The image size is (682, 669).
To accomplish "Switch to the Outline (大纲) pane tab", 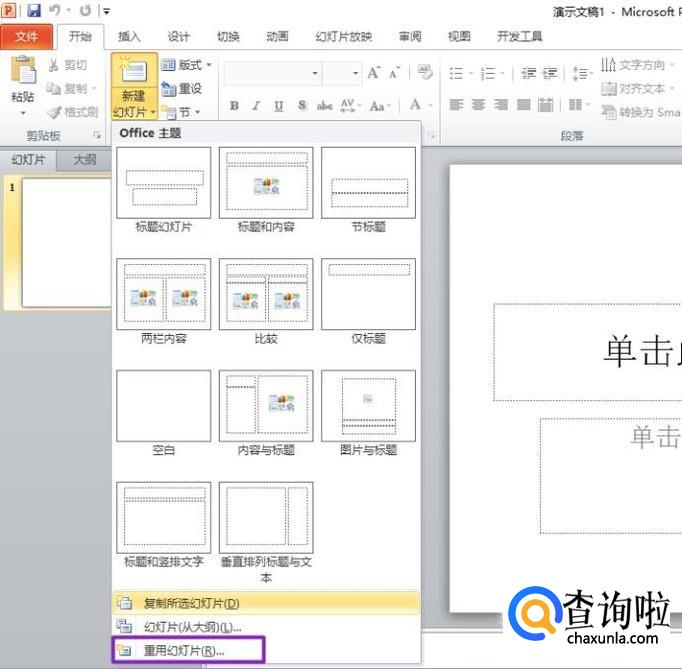I will point(84,160).
